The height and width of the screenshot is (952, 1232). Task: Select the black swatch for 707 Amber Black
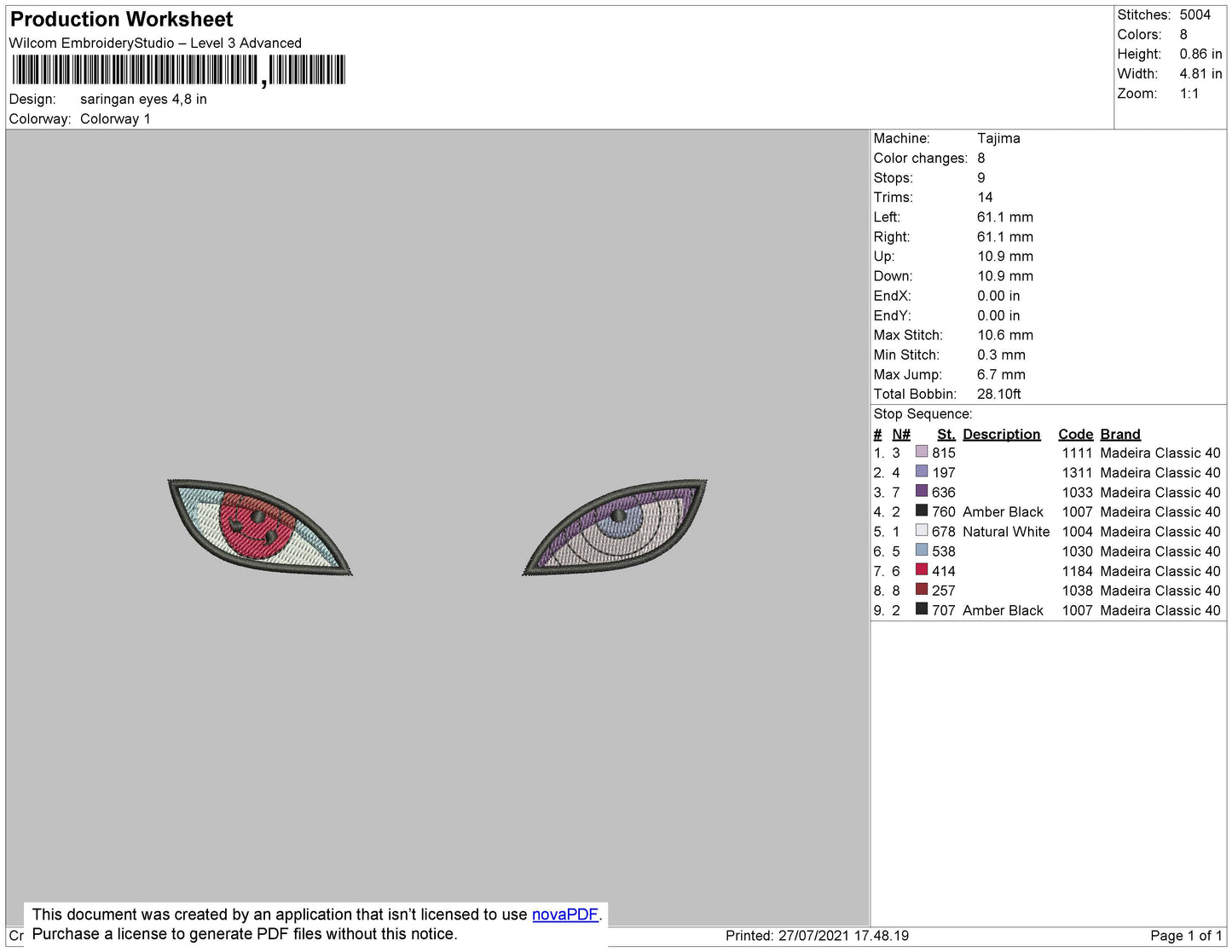coord(921,609)
